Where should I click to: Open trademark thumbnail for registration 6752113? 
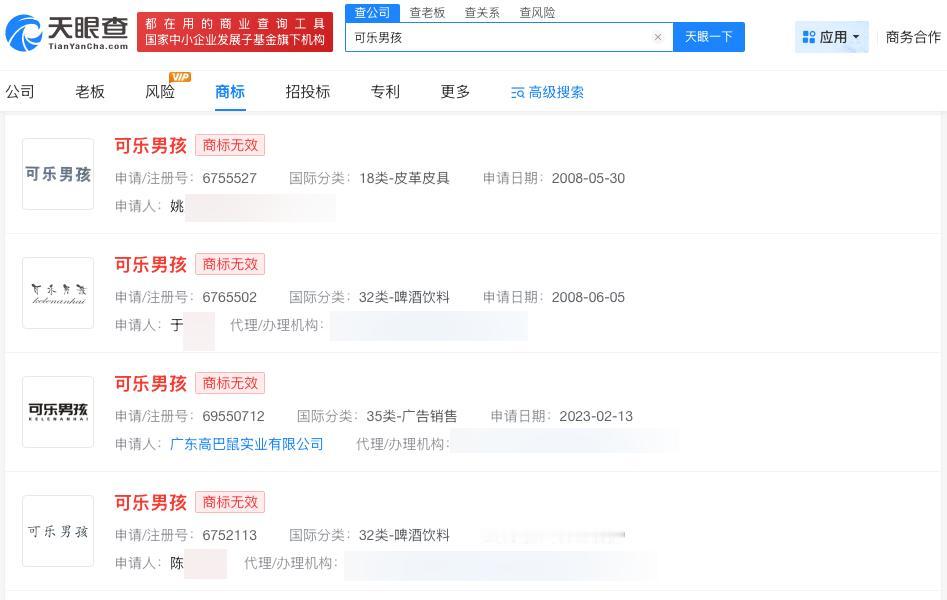[58, 531]
